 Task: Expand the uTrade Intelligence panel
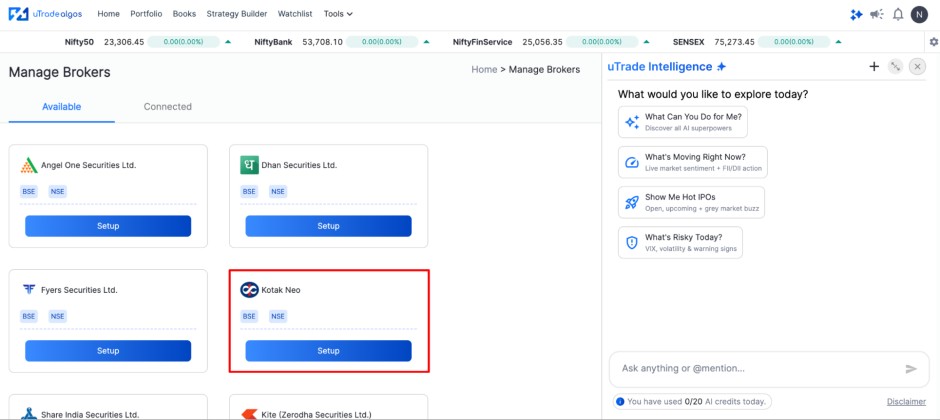coord(895,67)
